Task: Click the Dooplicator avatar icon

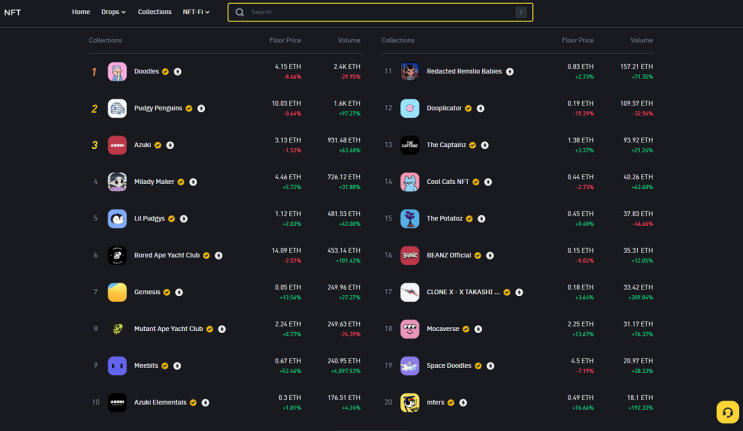Action: click(x=409, y=108)
